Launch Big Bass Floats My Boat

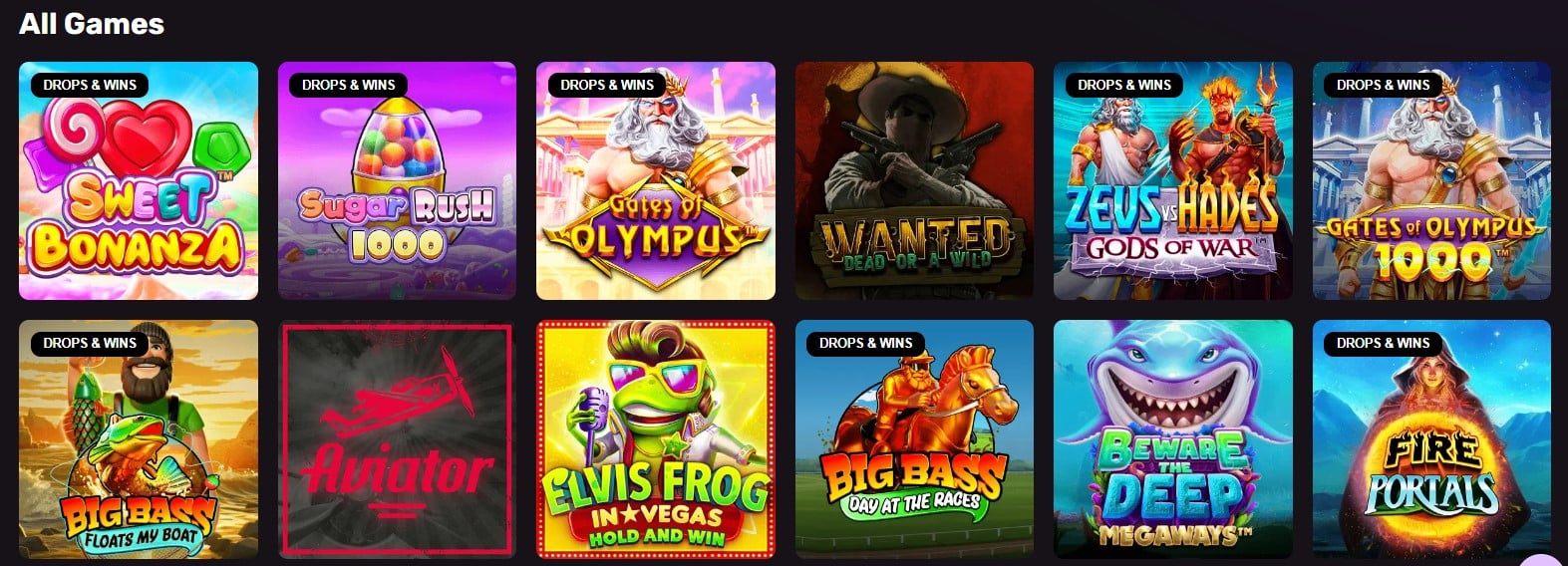click(139, 439)
